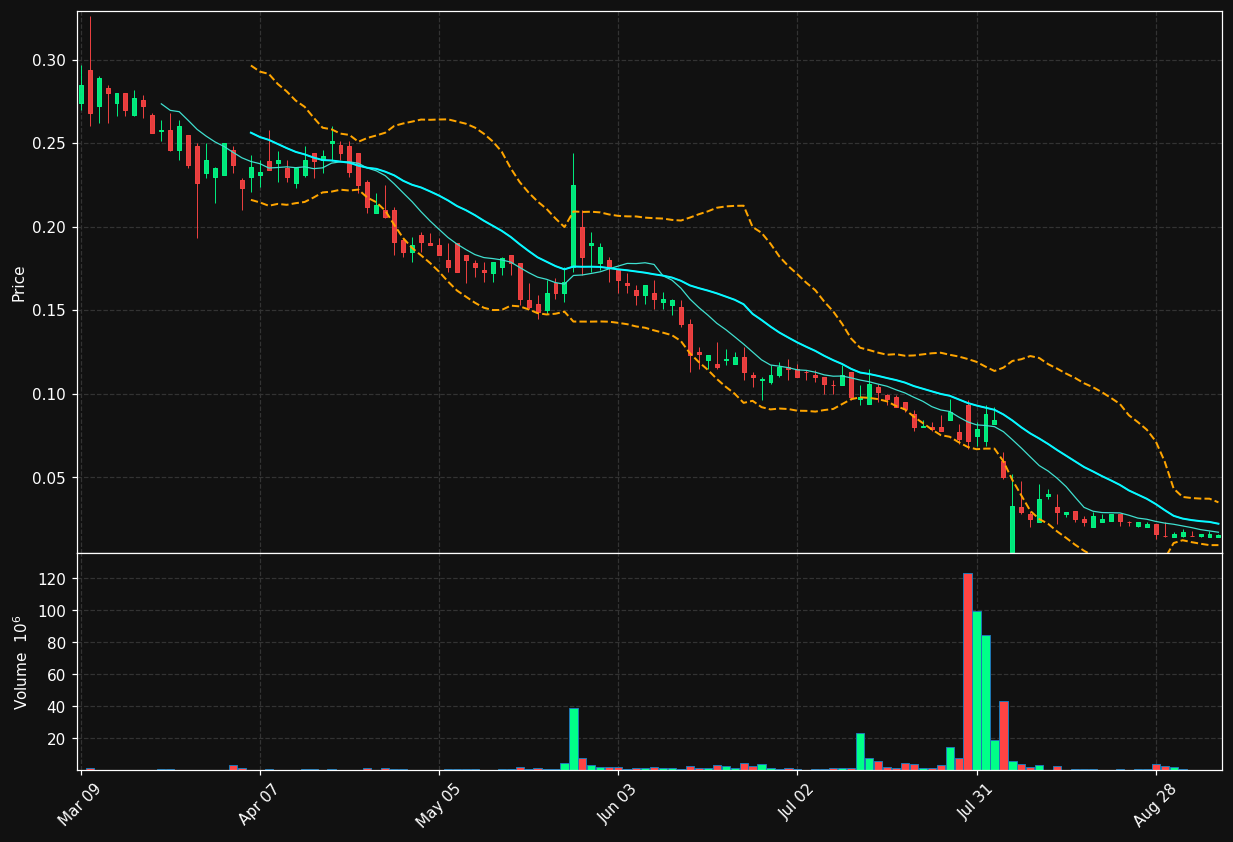The height and width of the screenshot is (842, 1233).
Task: Select the Aug 28 date label
Action: [1155, 804]
